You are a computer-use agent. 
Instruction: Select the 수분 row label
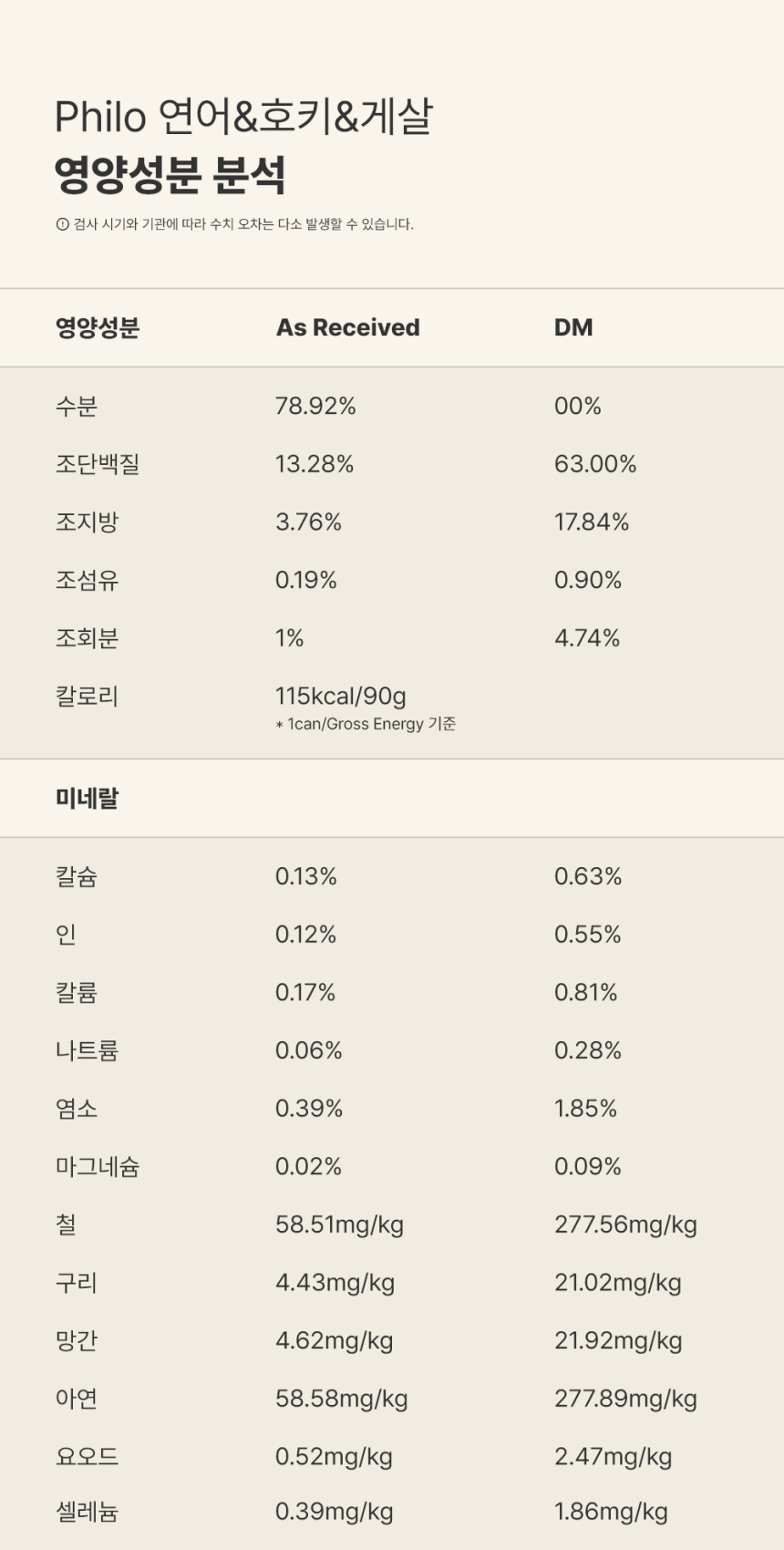click(77, 406)
